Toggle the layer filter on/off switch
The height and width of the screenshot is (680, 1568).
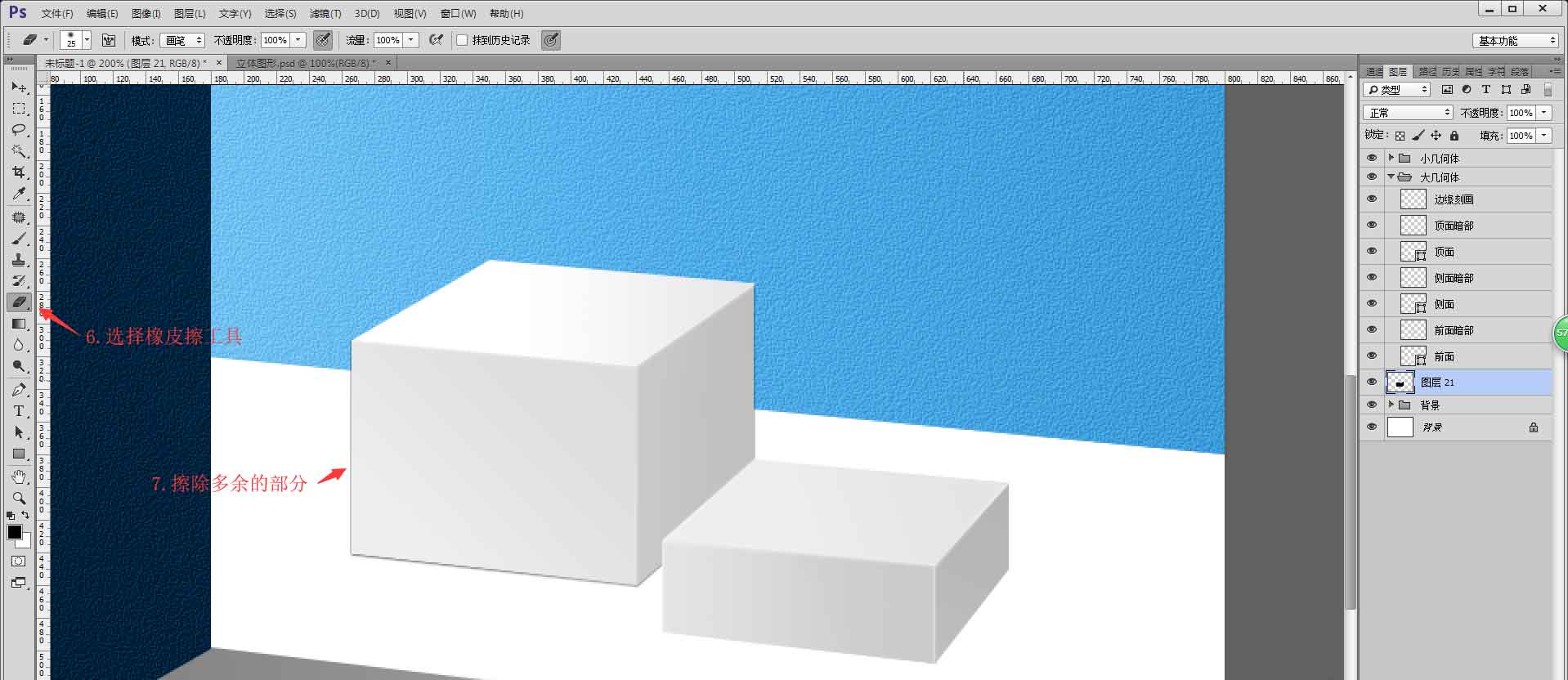(x=1548, y=90)
